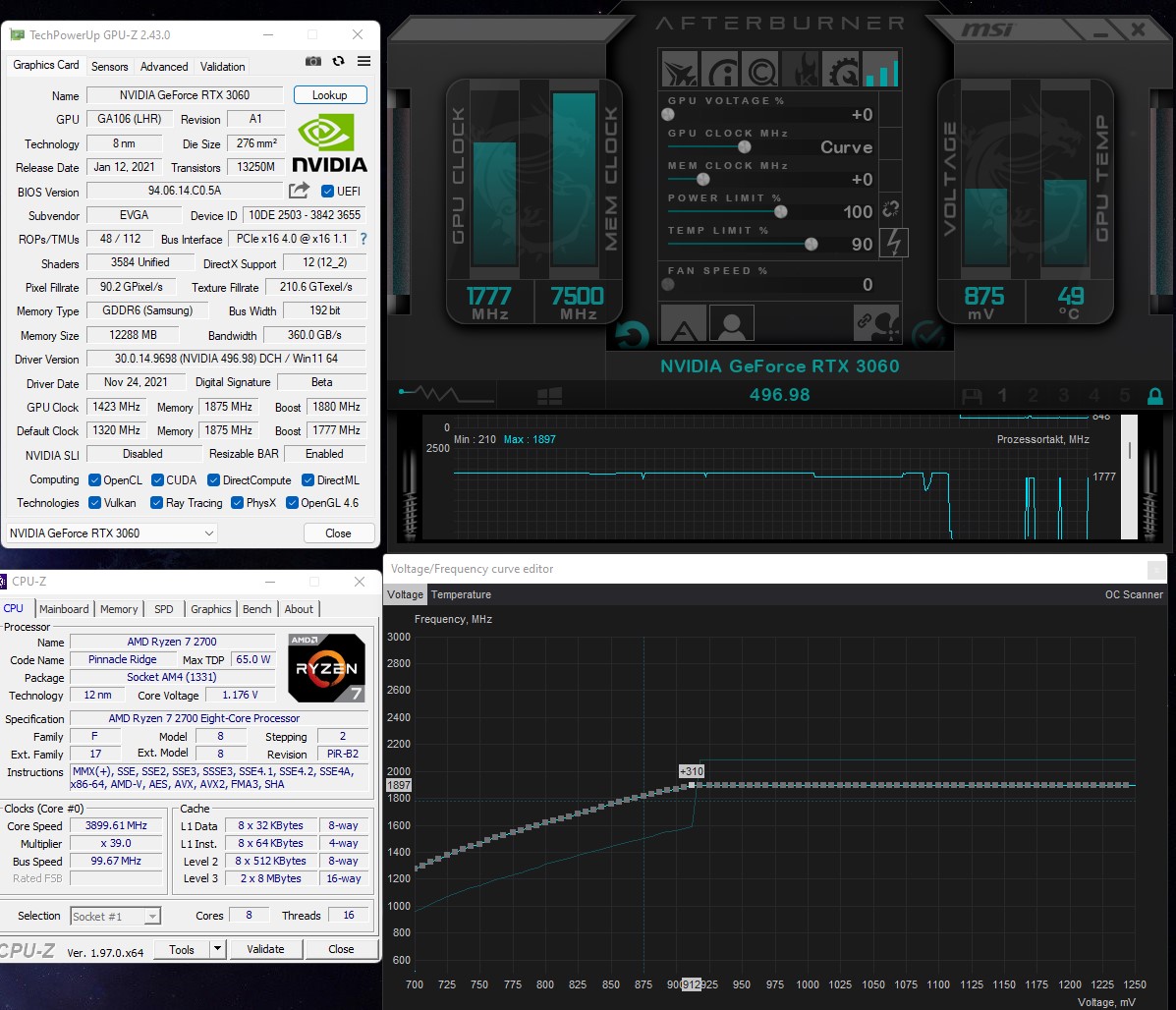Viewport: 1176px width, 1010px height.
Task: Switch to the Sensors tab in GPU-Z
Action: pyautogui.click(x=109, y=67)
